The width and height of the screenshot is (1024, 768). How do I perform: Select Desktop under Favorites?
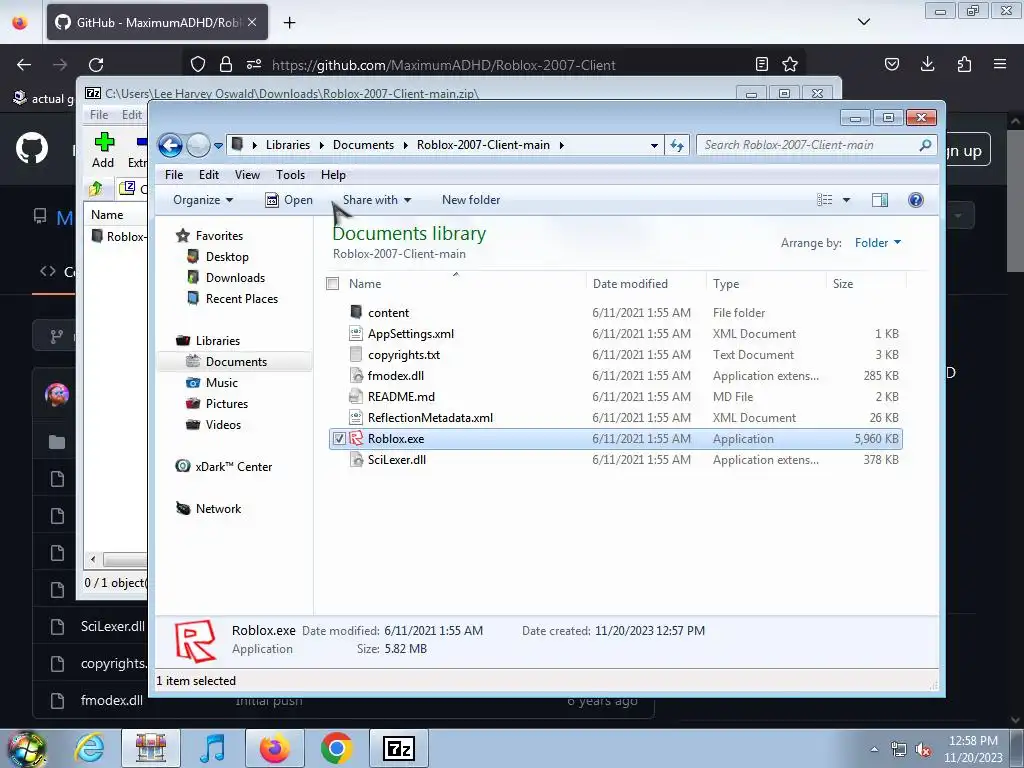(x=227, y=257)
